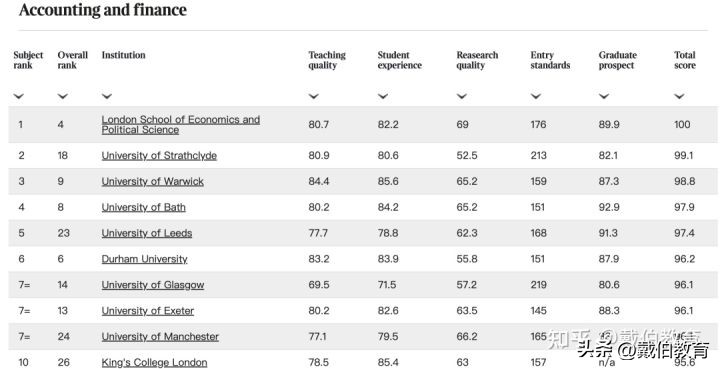
Task: Click the Accounting and finance heading
Action: pyautogui.click(x=103, y=10)
